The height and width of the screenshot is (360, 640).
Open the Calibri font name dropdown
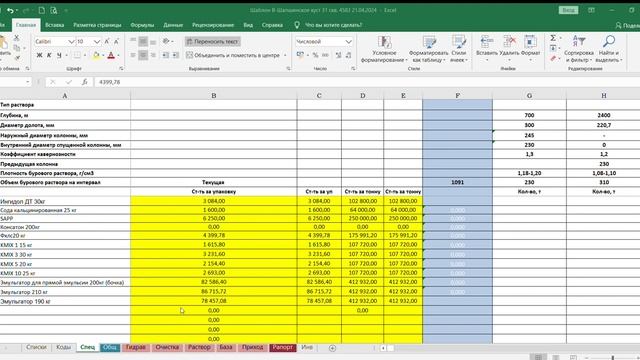(x=71, y=42)
